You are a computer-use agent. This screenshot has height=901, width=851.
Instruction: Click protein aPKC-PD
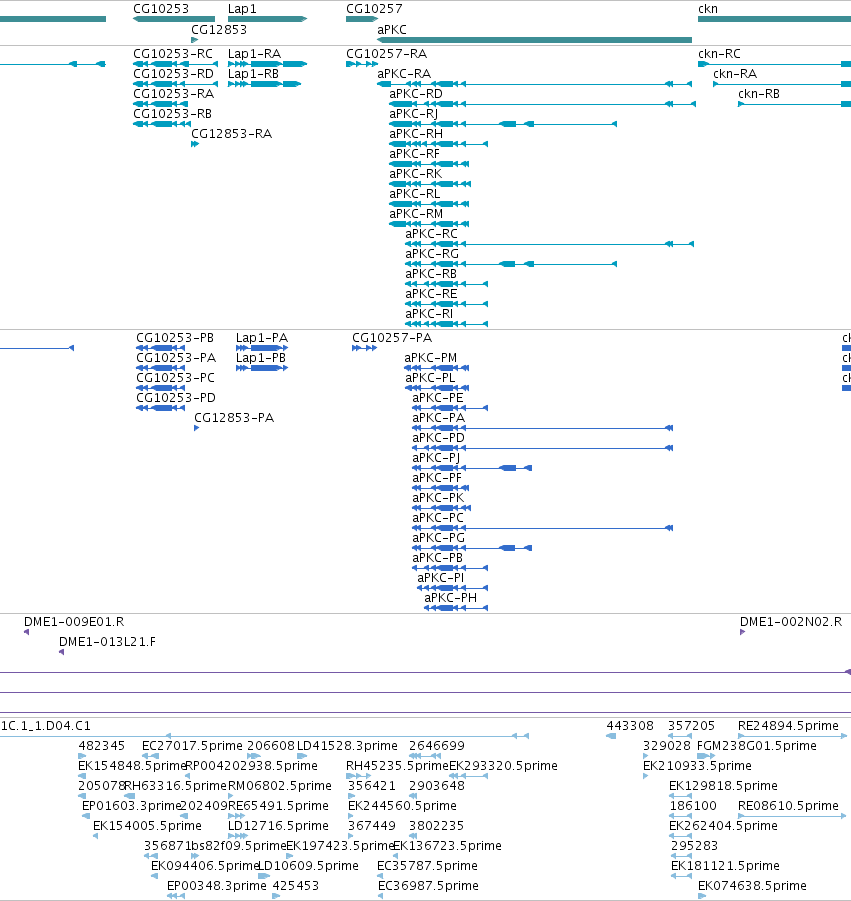click(x=542, y=448)
